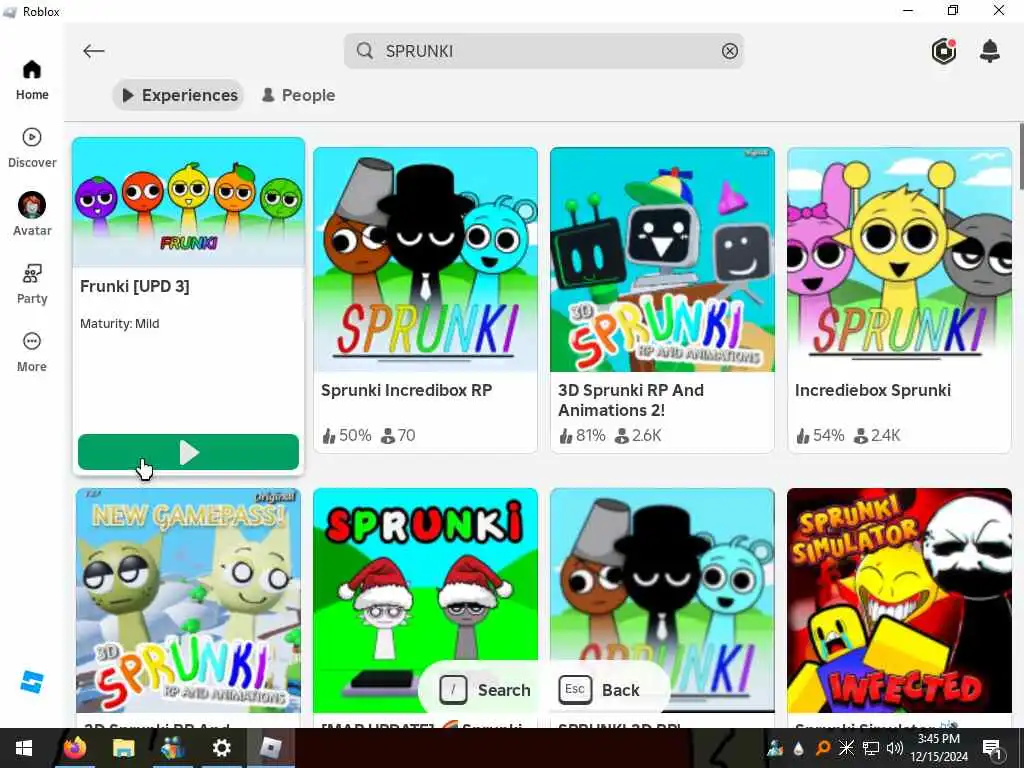Switch to the Experiences tab
The height and width of the screenshot is (768, 1024).
(179, 95)
